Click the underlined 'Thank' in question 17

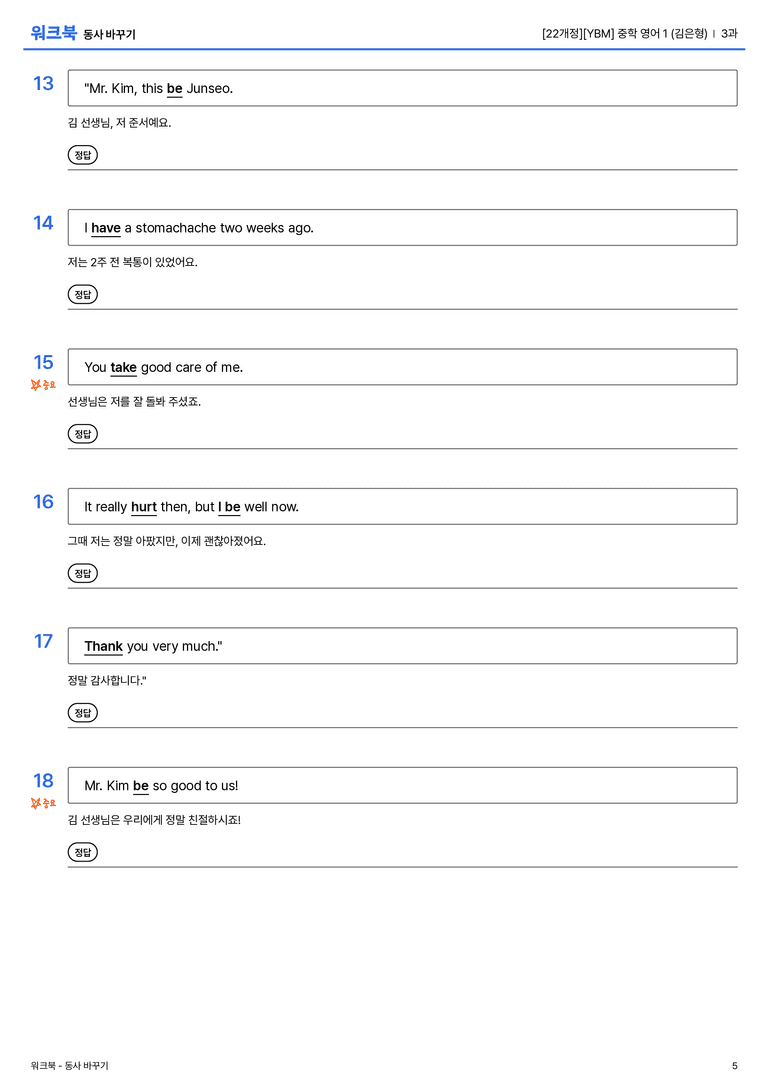tap(103, 646)
